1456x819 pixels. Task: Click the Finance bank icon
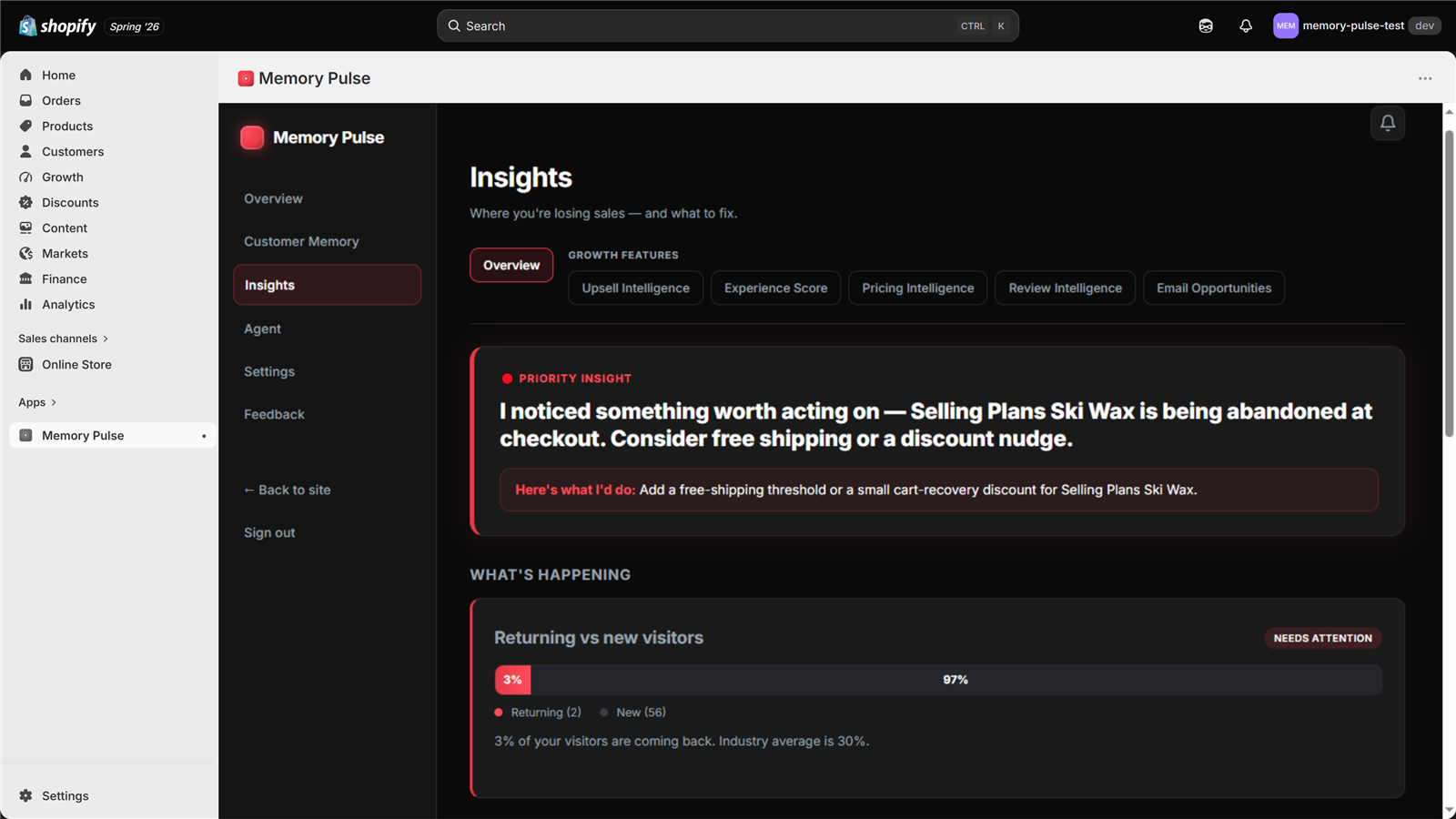point(25,279)
